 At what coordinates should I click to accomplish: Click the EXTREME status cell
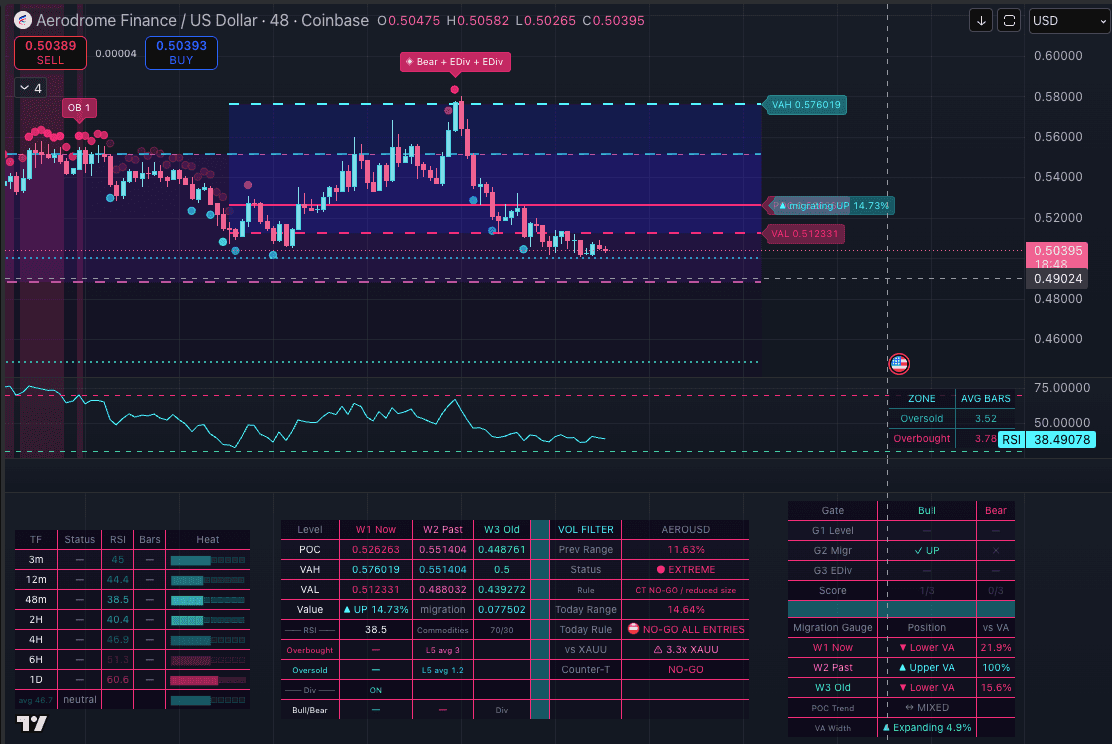[686, 570]
